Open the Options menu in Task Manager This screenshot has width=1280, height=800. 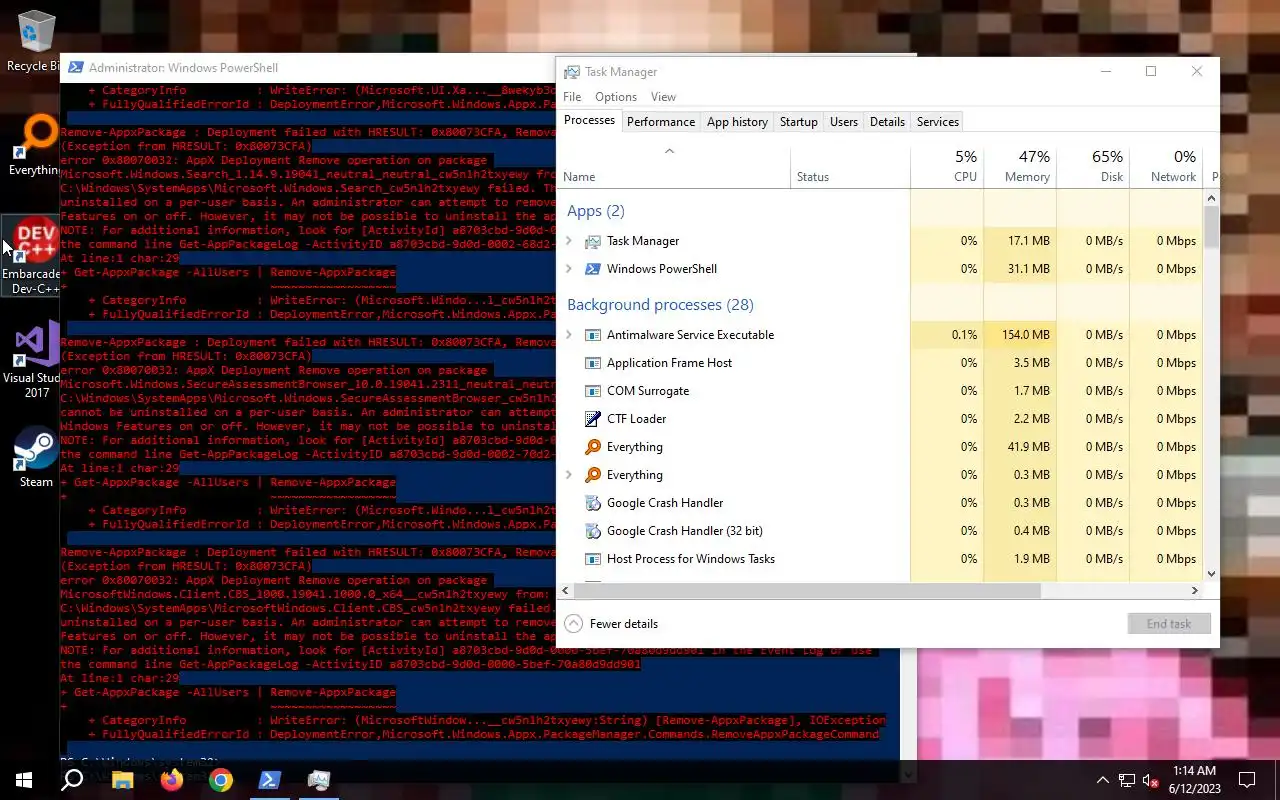click(x=616, y=97)
